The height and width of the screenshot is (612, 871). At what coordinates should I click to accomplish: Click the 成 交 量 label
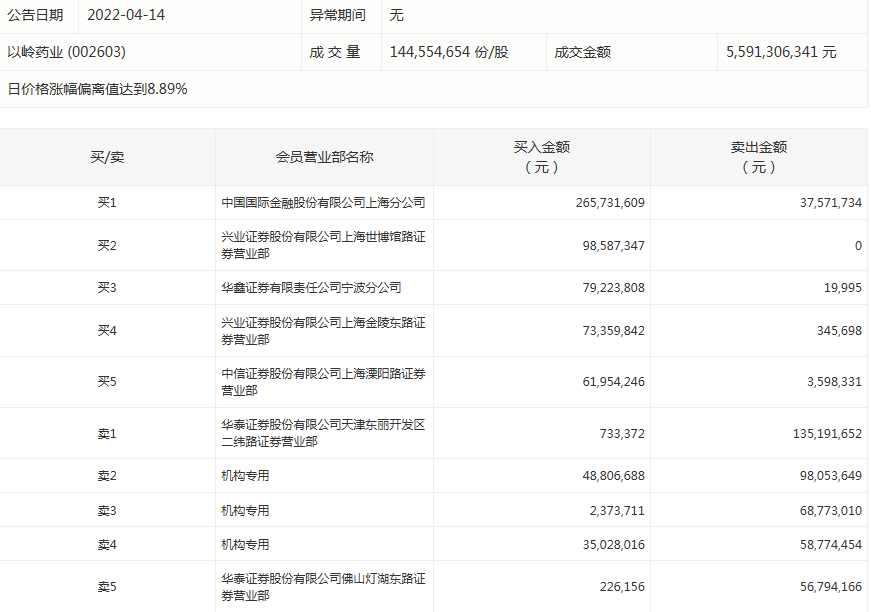click(335, 52)
